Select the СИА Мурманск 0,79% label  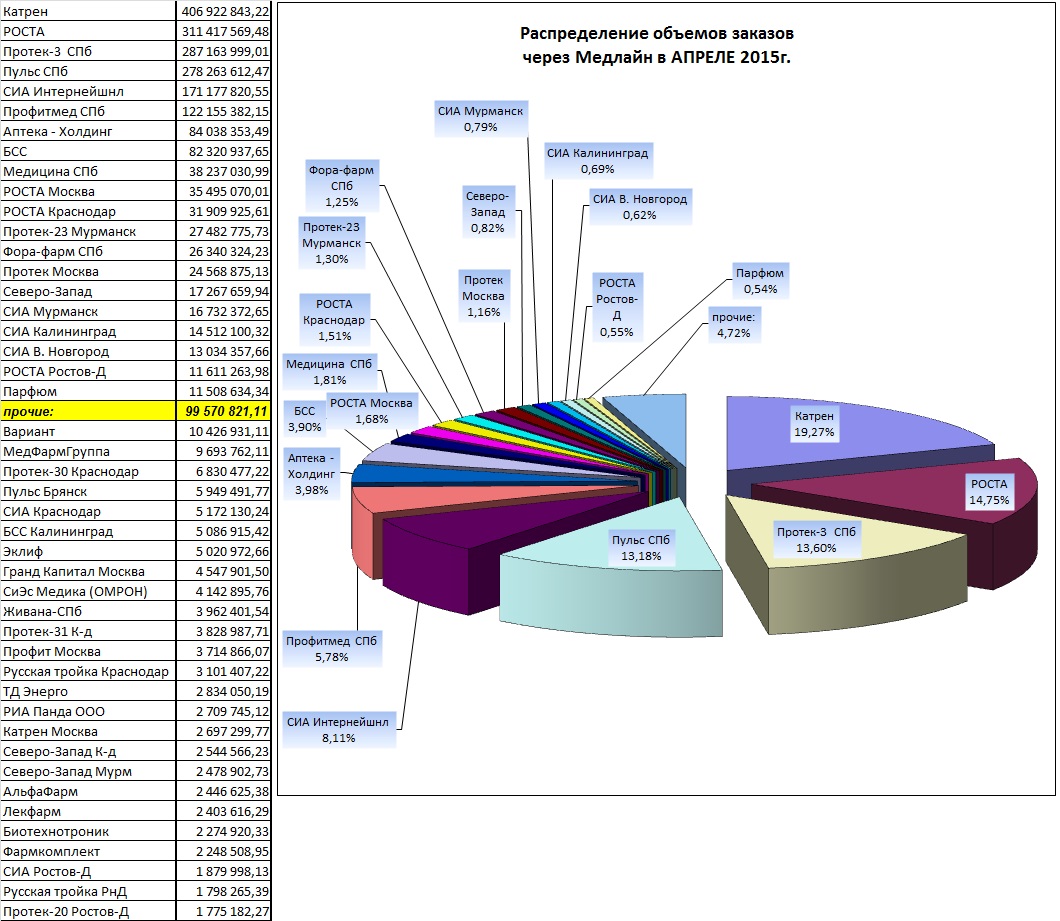click(x=480, y=118)
